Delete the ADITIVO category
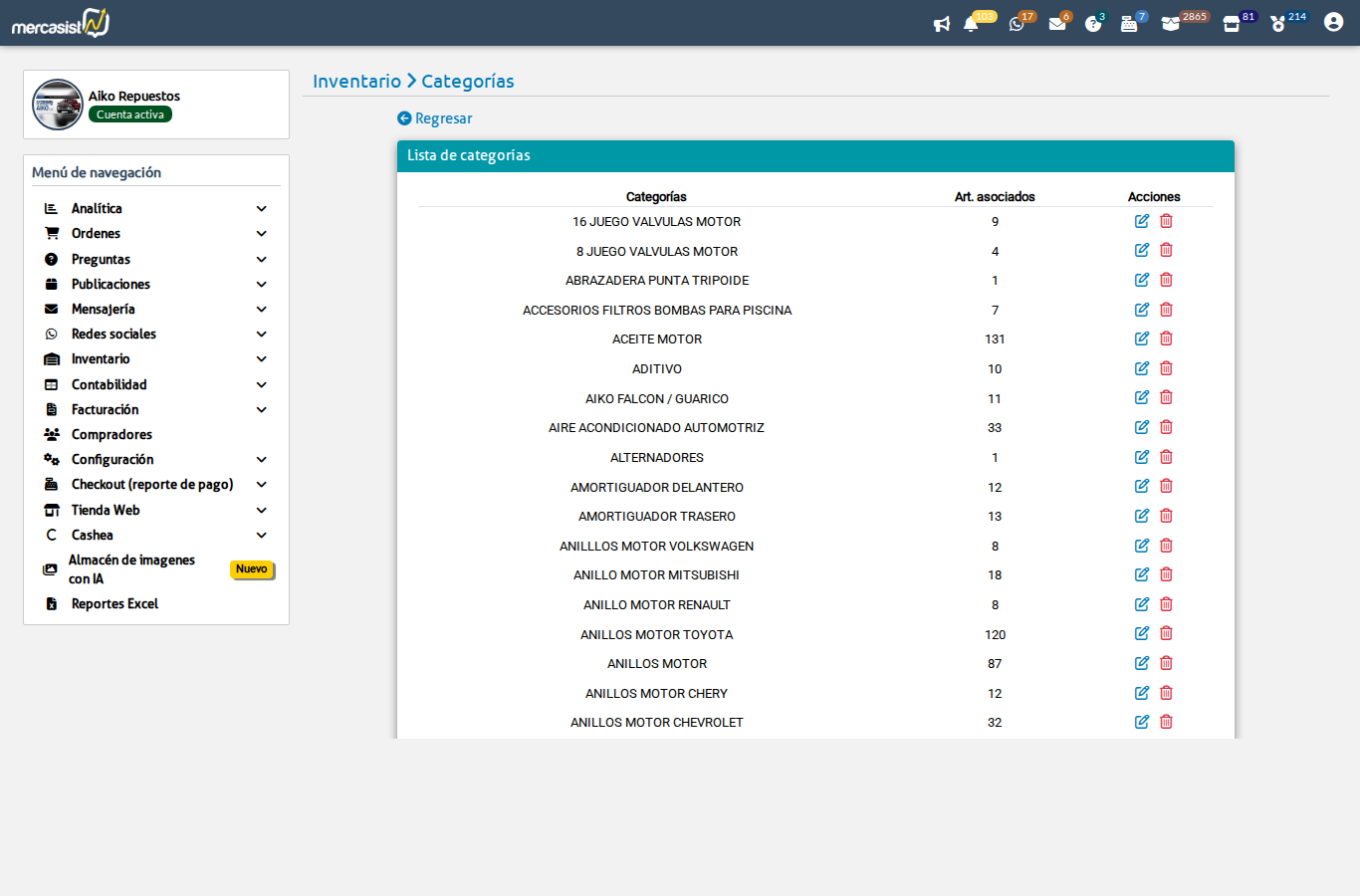The width and height of the screenshot is (1360, 896). pos(1166,367)
